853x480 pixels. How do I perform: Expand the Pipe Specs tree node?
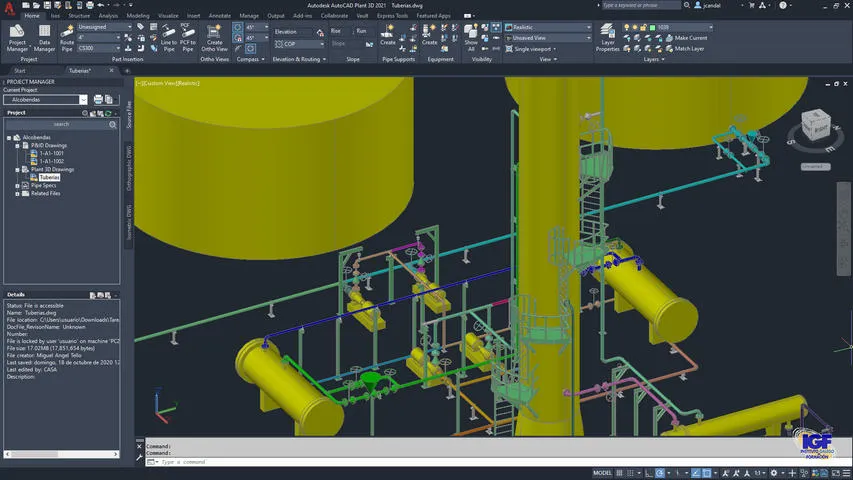pyautogui.click(x=17, y=186)
